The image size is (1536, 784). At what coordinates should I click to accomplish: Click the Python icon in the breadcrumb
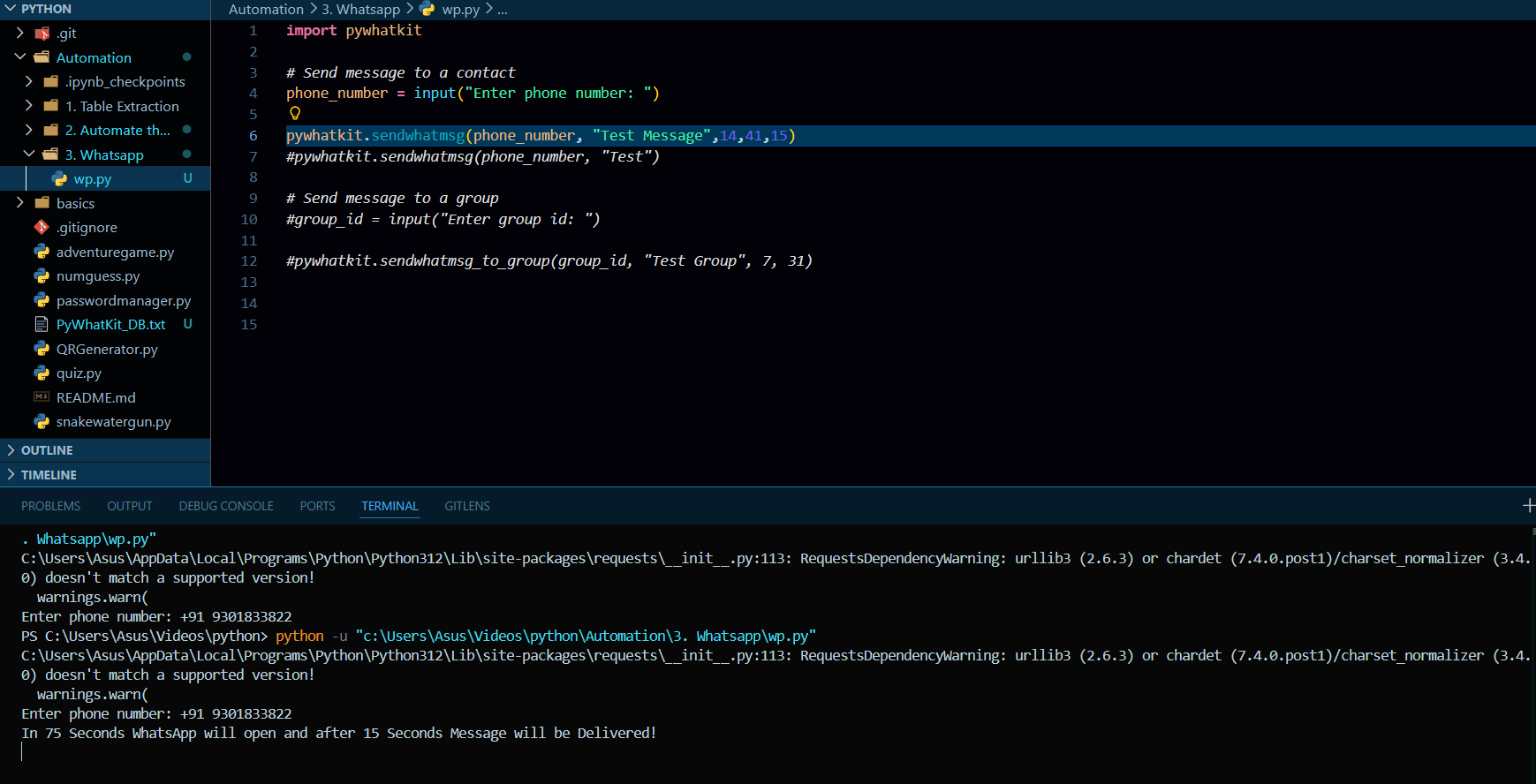[x=428, y=9]
